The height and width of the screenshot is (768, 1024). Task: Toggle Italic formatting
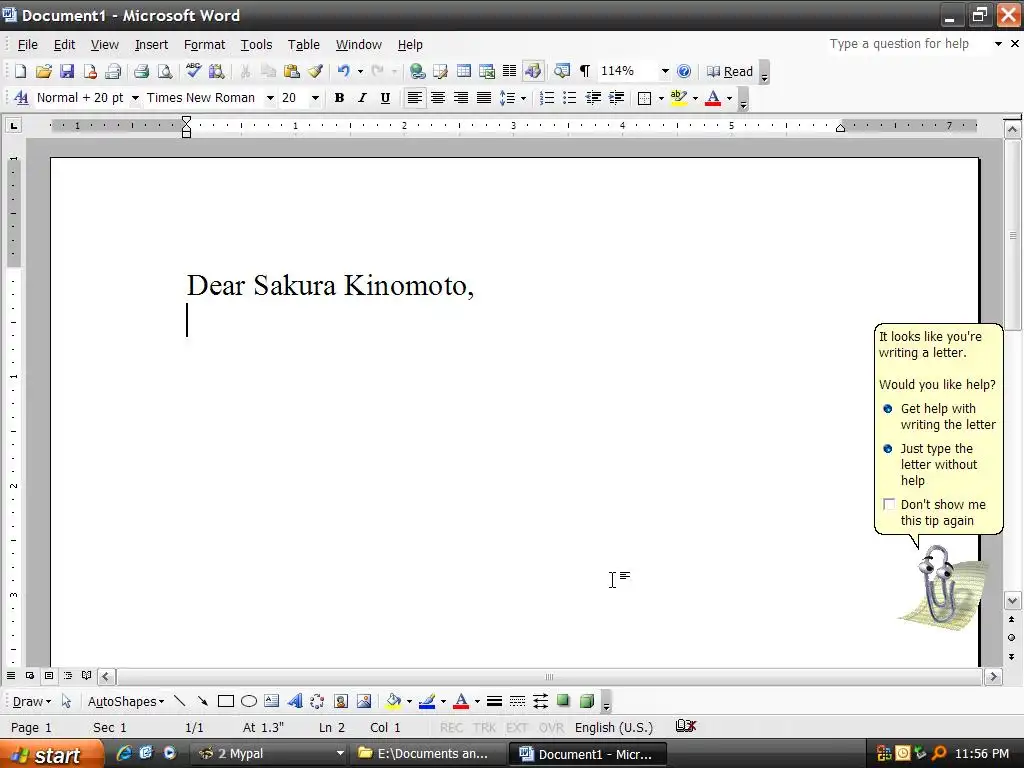362,98
